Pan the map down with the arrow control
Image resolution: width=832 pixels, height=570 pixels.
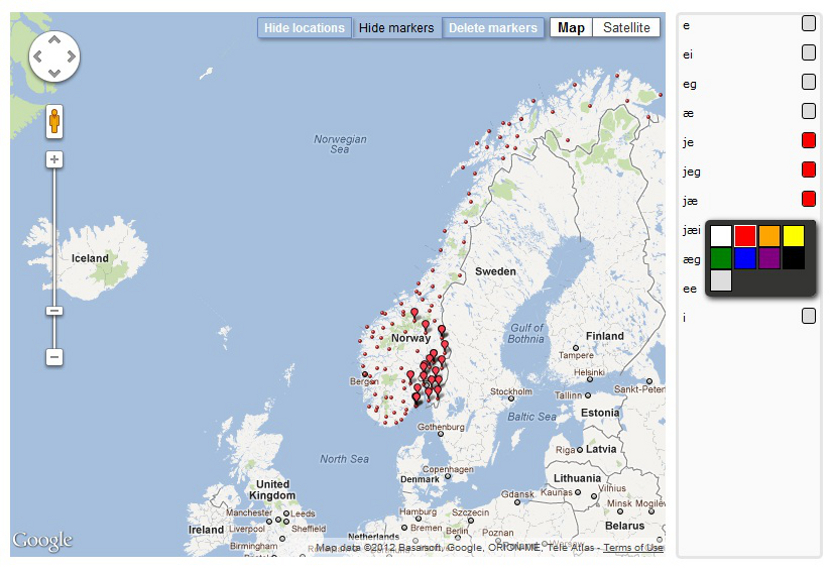(x=55, y=72)
